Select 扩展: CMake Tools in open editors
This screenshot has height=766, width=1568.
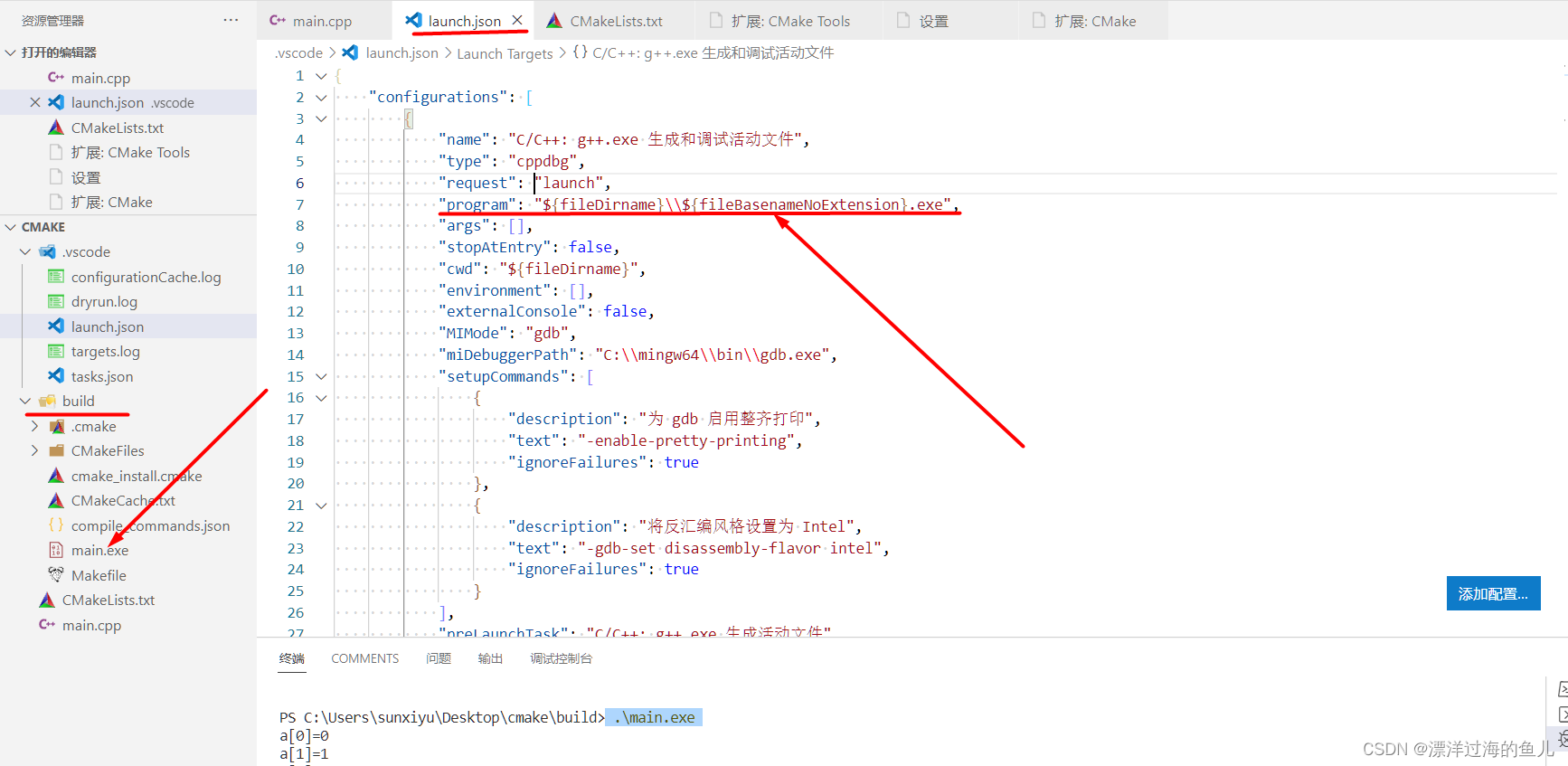point(128,152)
